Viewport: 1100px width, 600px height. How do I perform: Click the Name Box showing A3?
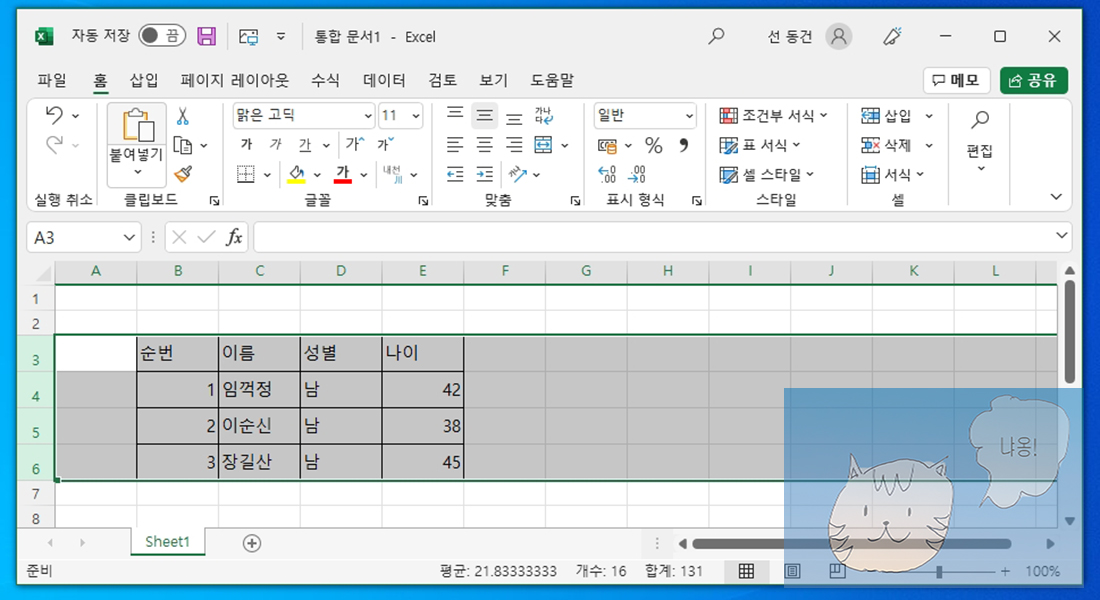tap(74, 238)
